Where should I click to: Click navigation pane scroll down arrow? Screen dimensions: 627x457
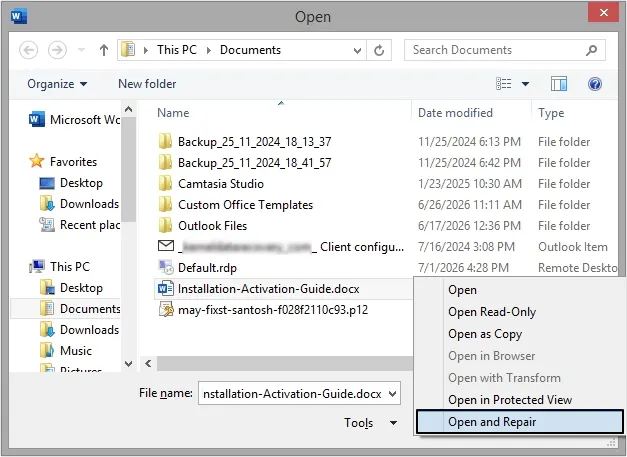tap(129, 364)
